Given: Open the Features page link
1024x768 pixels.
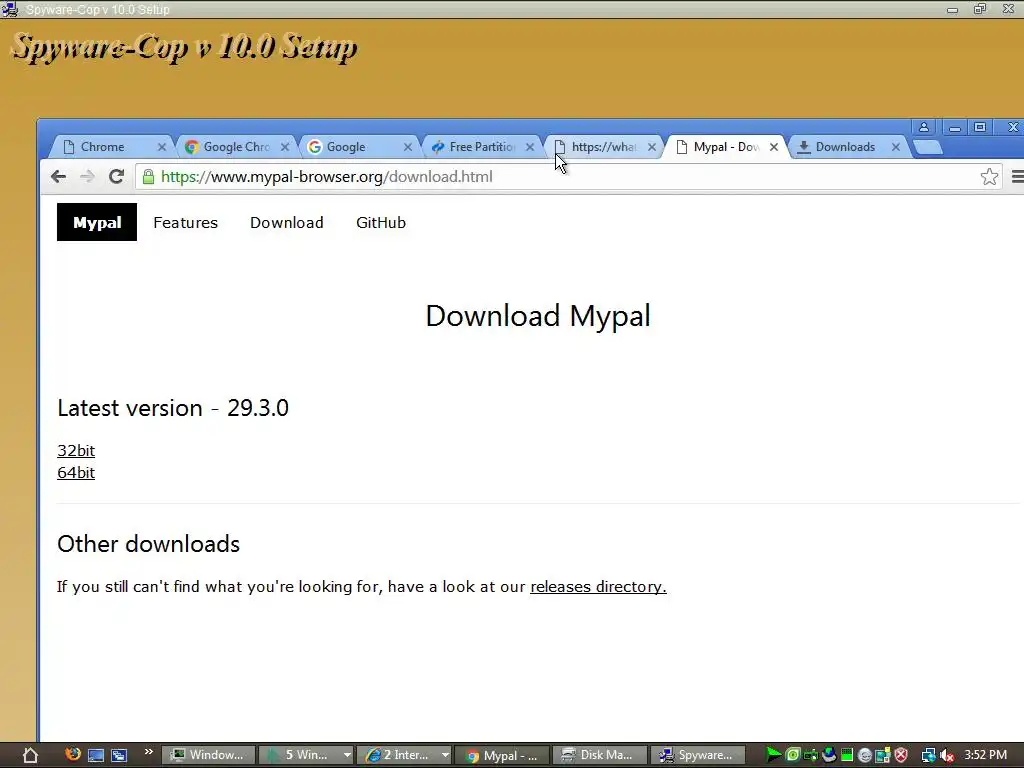Looking at the screenshot, I should point(185,223).
